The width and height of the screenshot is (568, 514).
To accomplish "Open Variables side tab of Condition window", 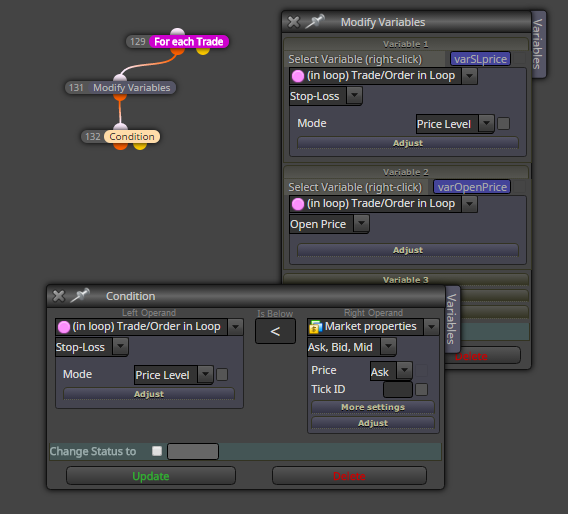I will pyautogui.click(x=452, y=319).
